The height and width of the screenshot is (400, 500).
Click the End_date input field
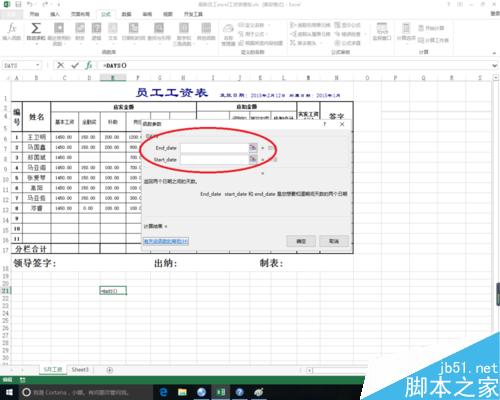coord(214,147)
